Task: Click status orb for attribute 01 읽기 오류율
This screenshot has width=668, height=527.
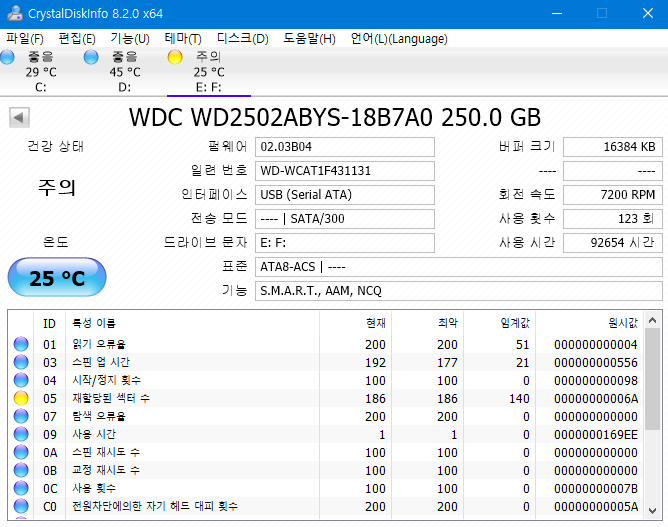Action: point(21,344)
